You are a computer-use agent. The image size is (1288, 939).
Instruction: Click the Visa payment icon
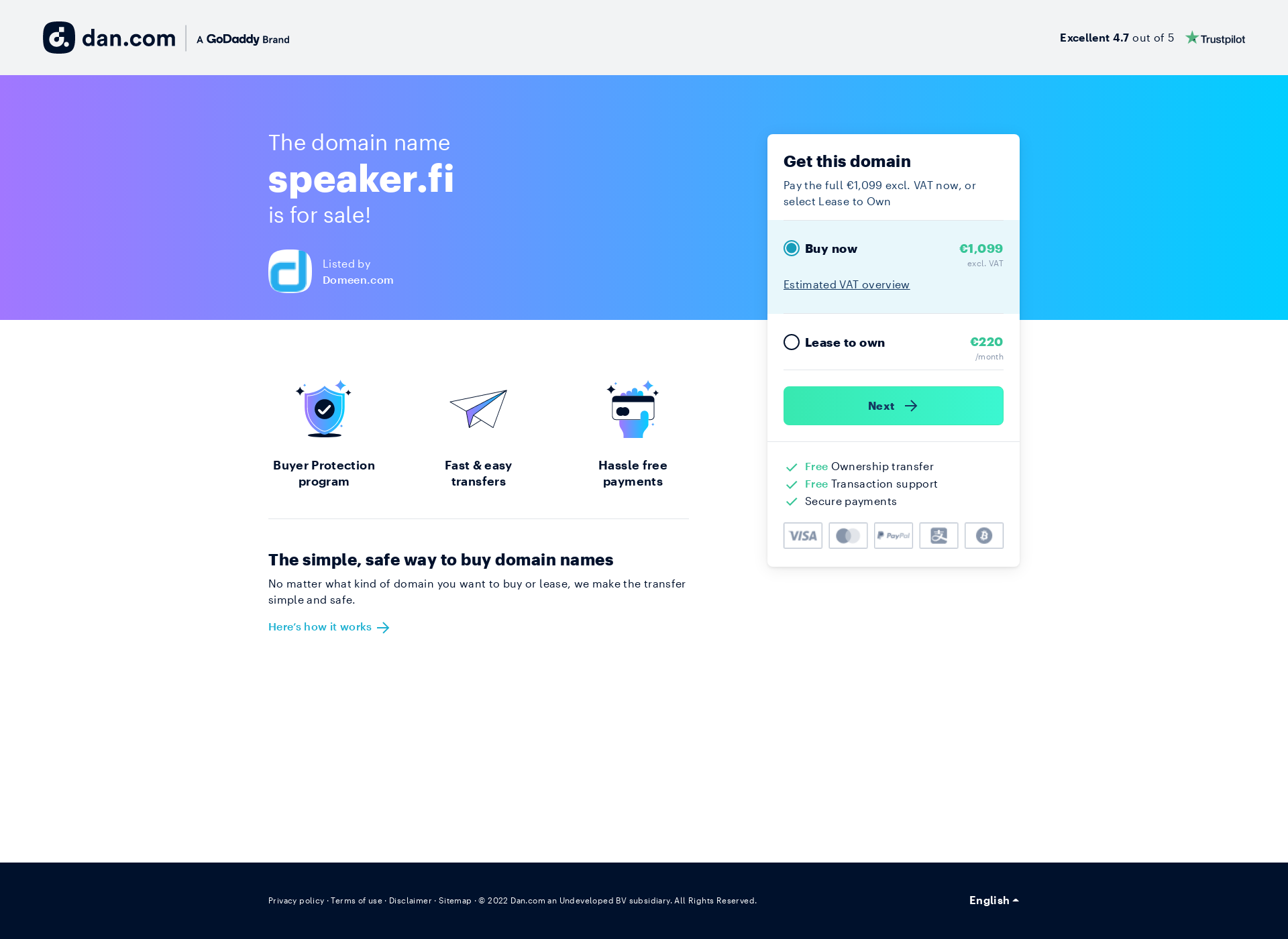[x=802, y=535]
